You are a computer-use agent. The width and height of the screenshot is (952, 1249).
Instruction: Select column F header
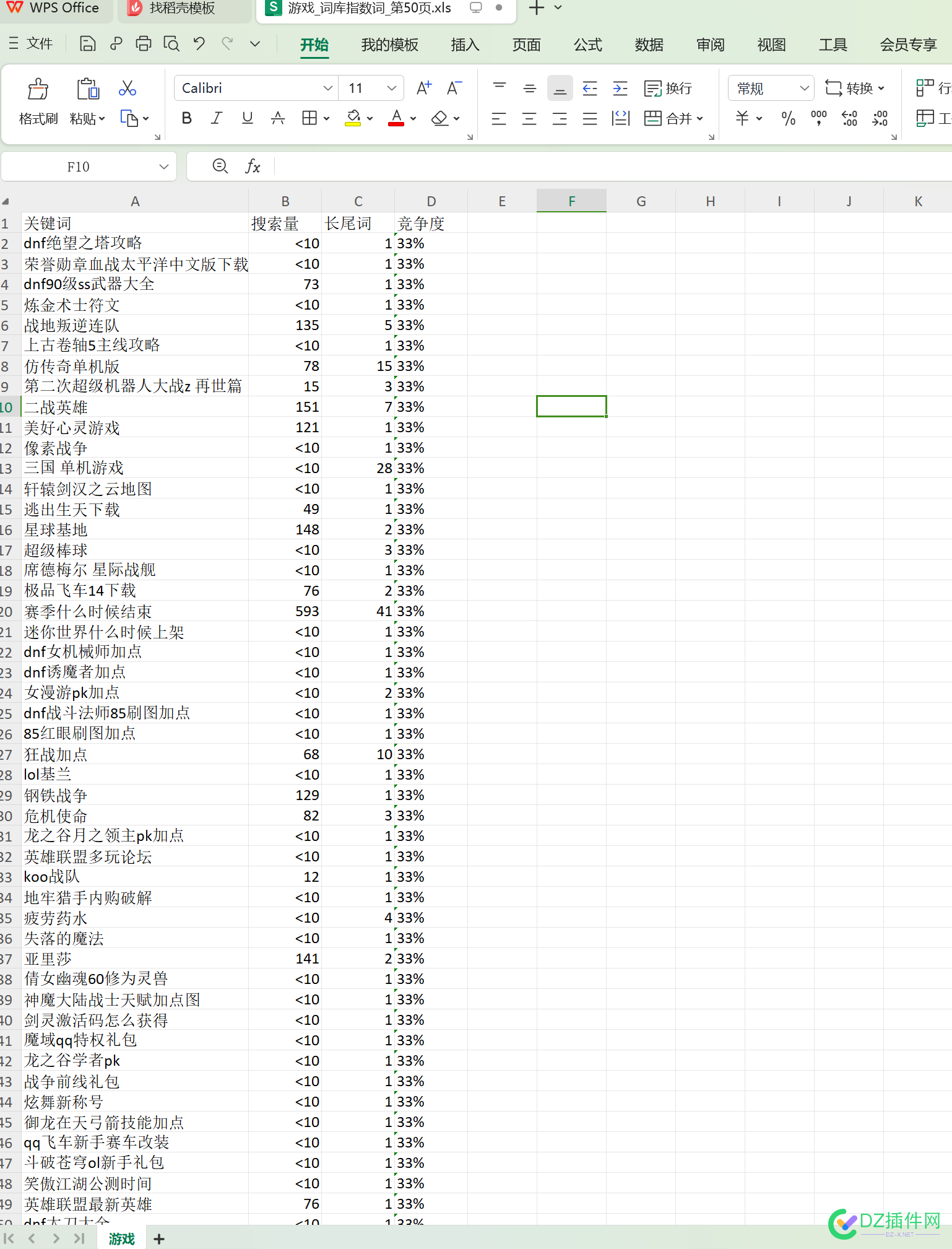[x=571, y=201]
